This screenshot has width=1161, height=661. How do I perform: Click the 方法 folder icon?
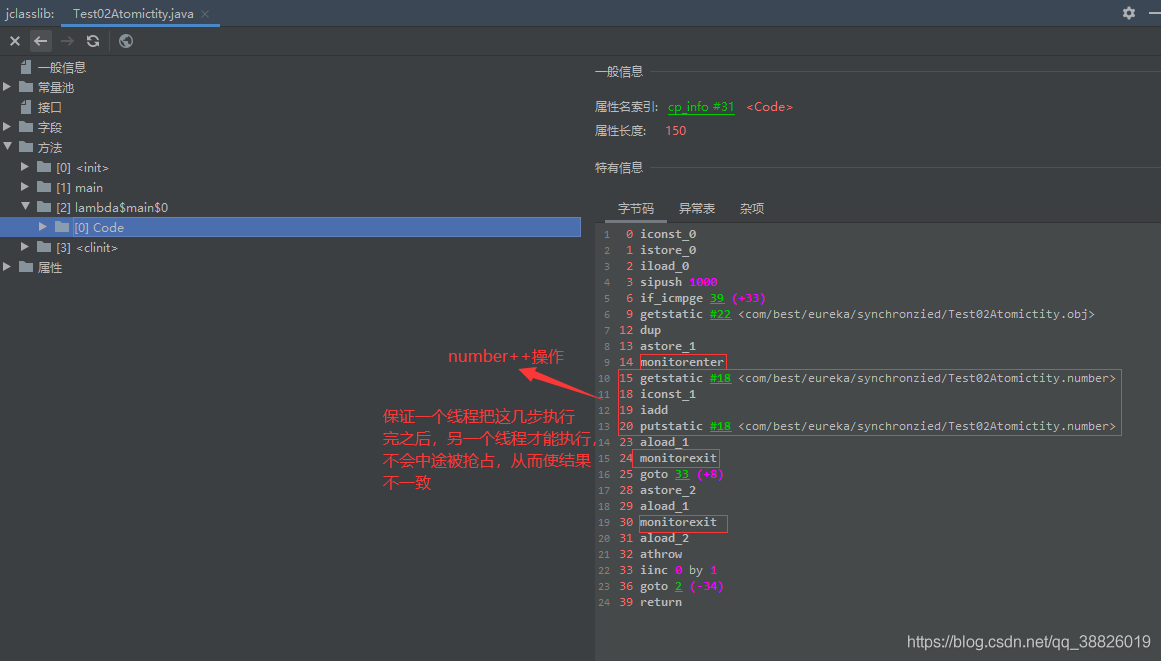26,147
